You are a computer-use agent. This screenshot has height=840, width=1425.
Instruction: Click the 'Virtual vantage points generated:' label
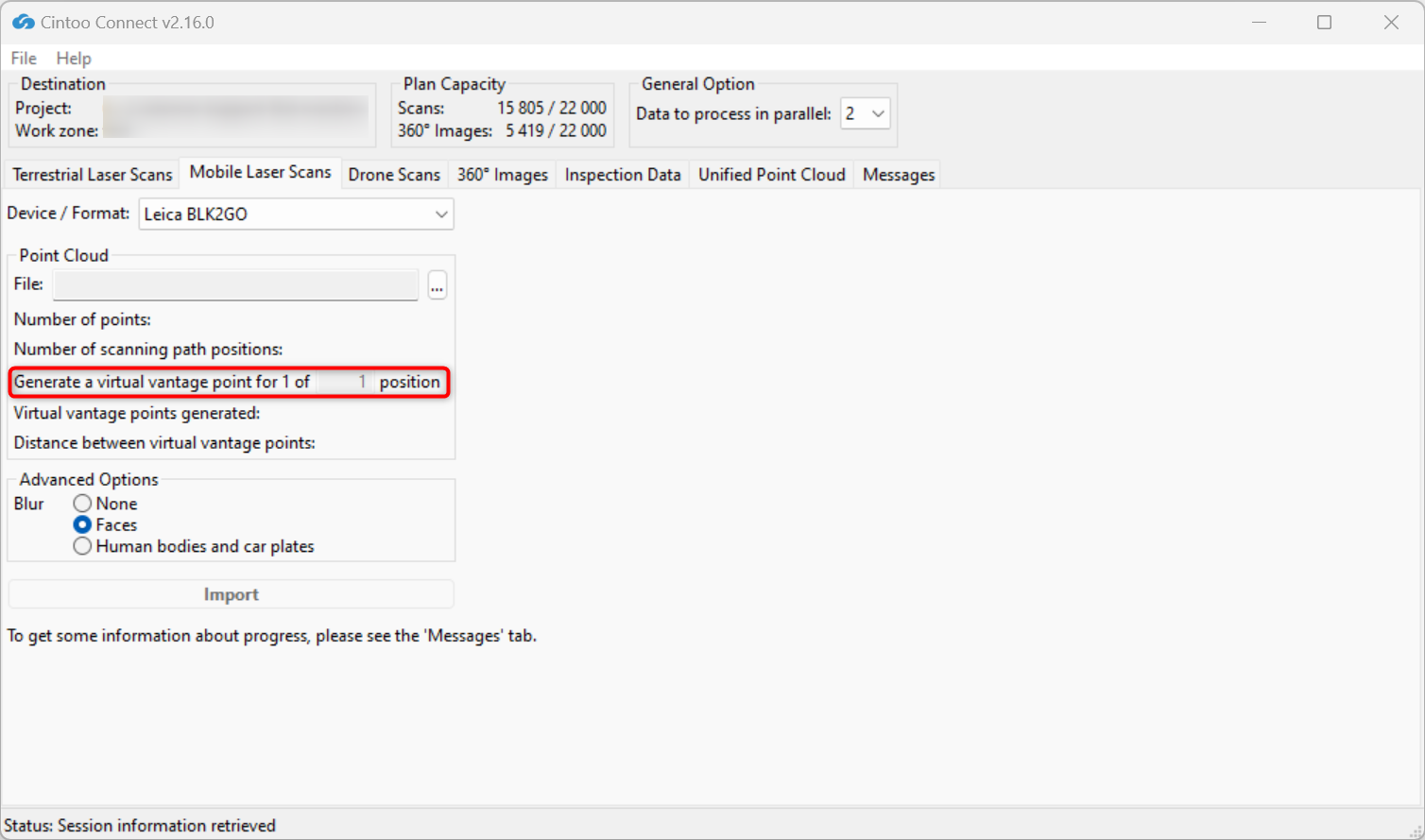coord(137,413)
